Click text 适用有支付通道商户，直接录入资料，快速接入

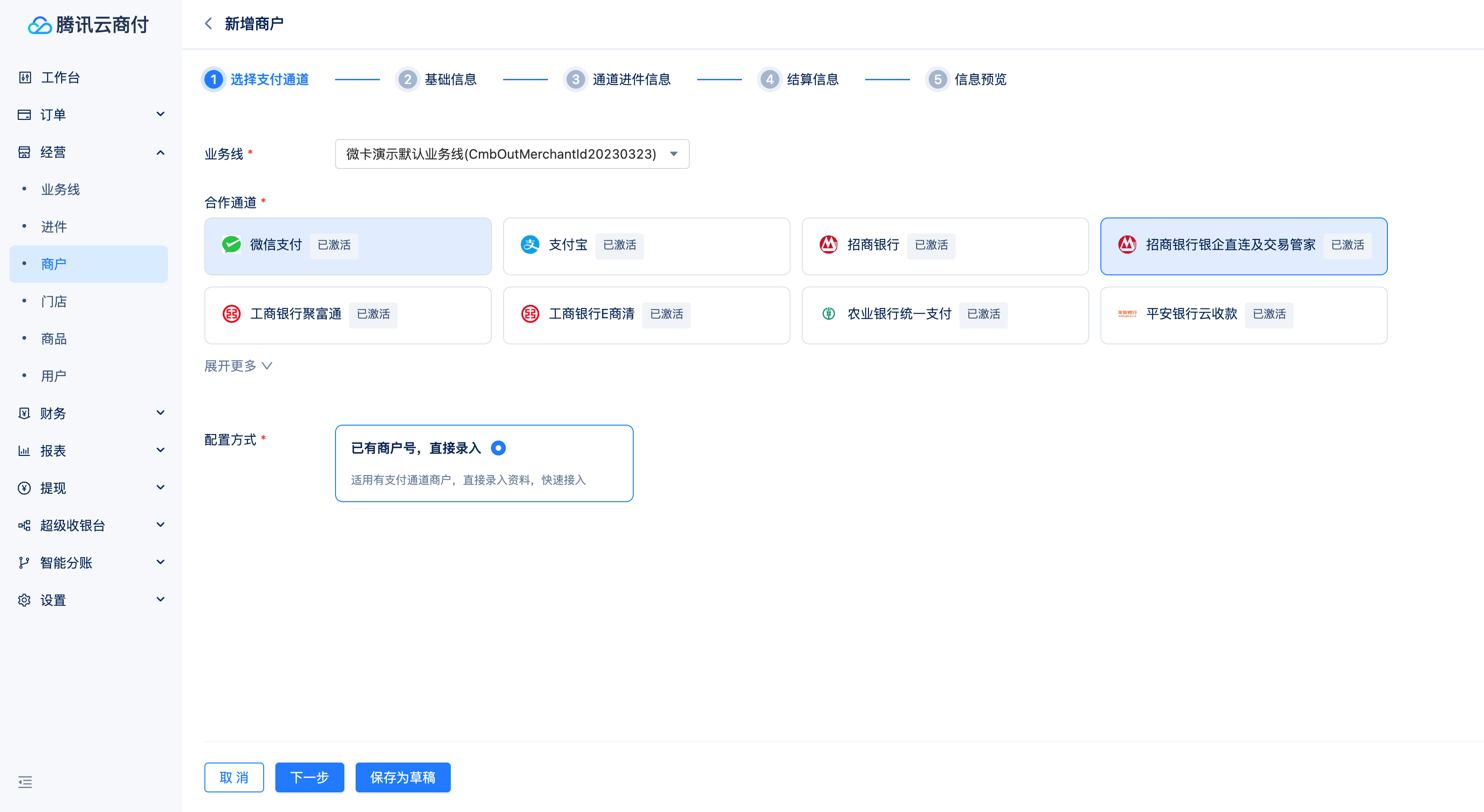(x=468, y=480)
